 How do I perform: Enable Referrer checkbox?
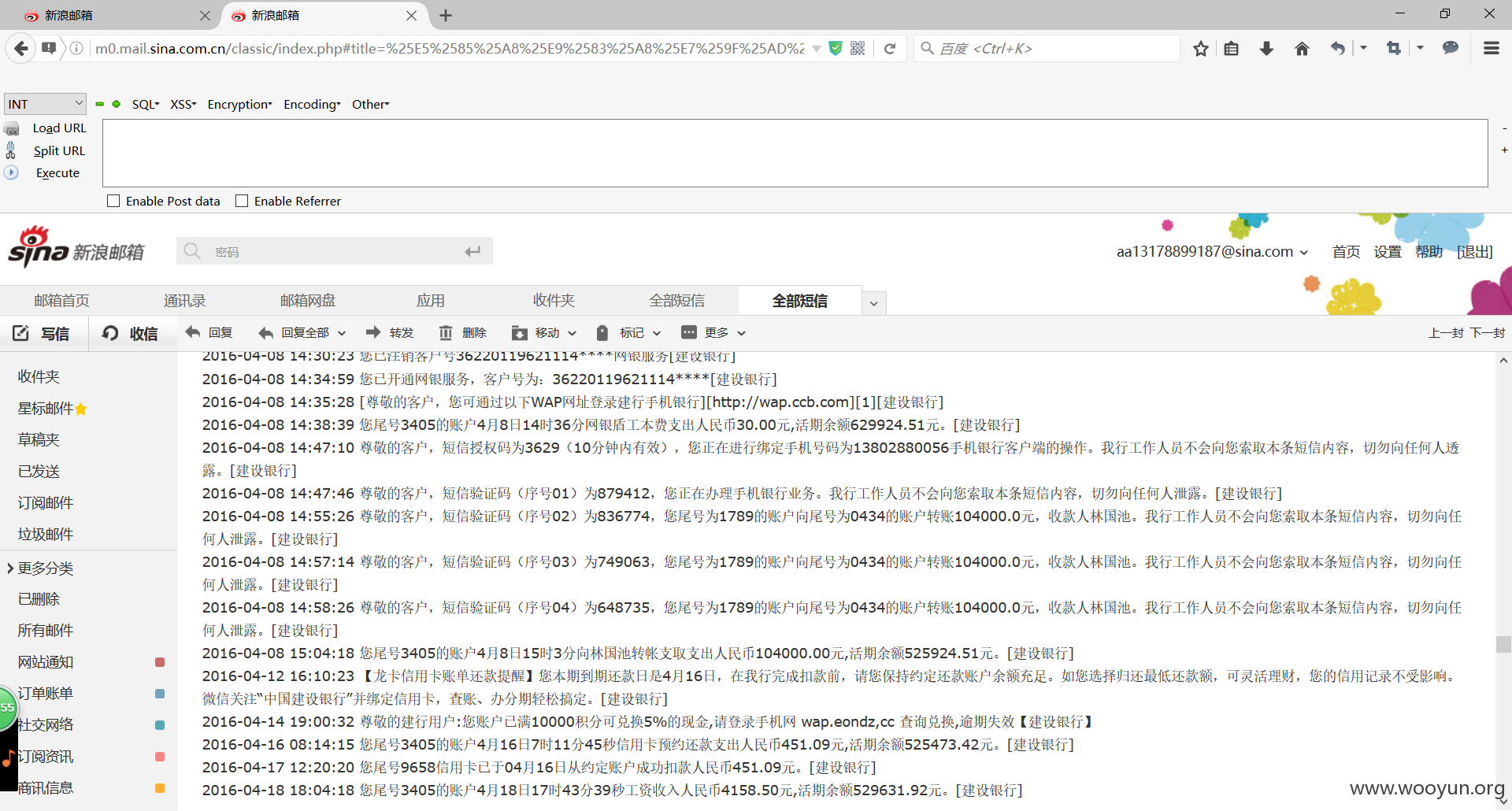coord(242,201)
